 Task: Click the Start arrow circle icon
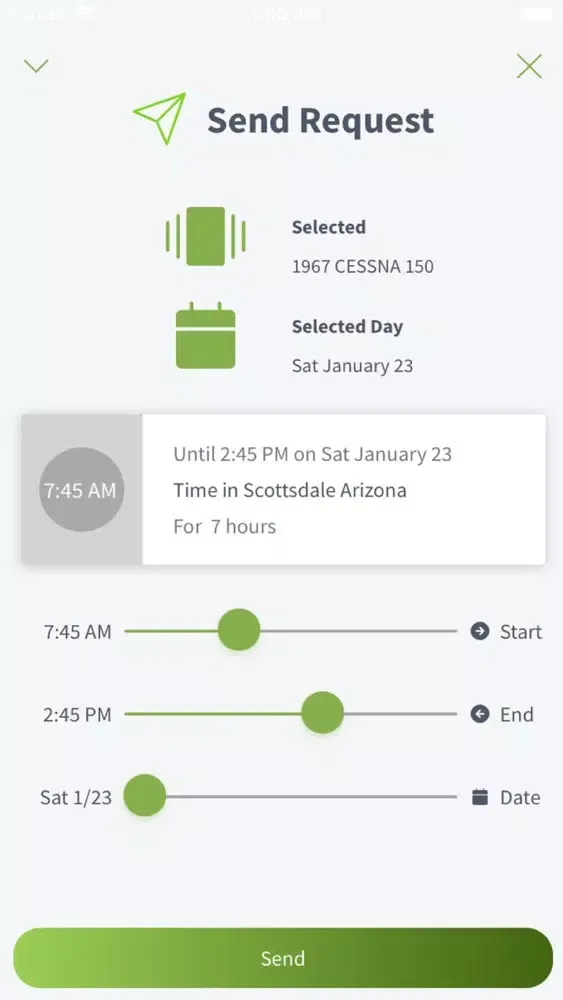479,631
